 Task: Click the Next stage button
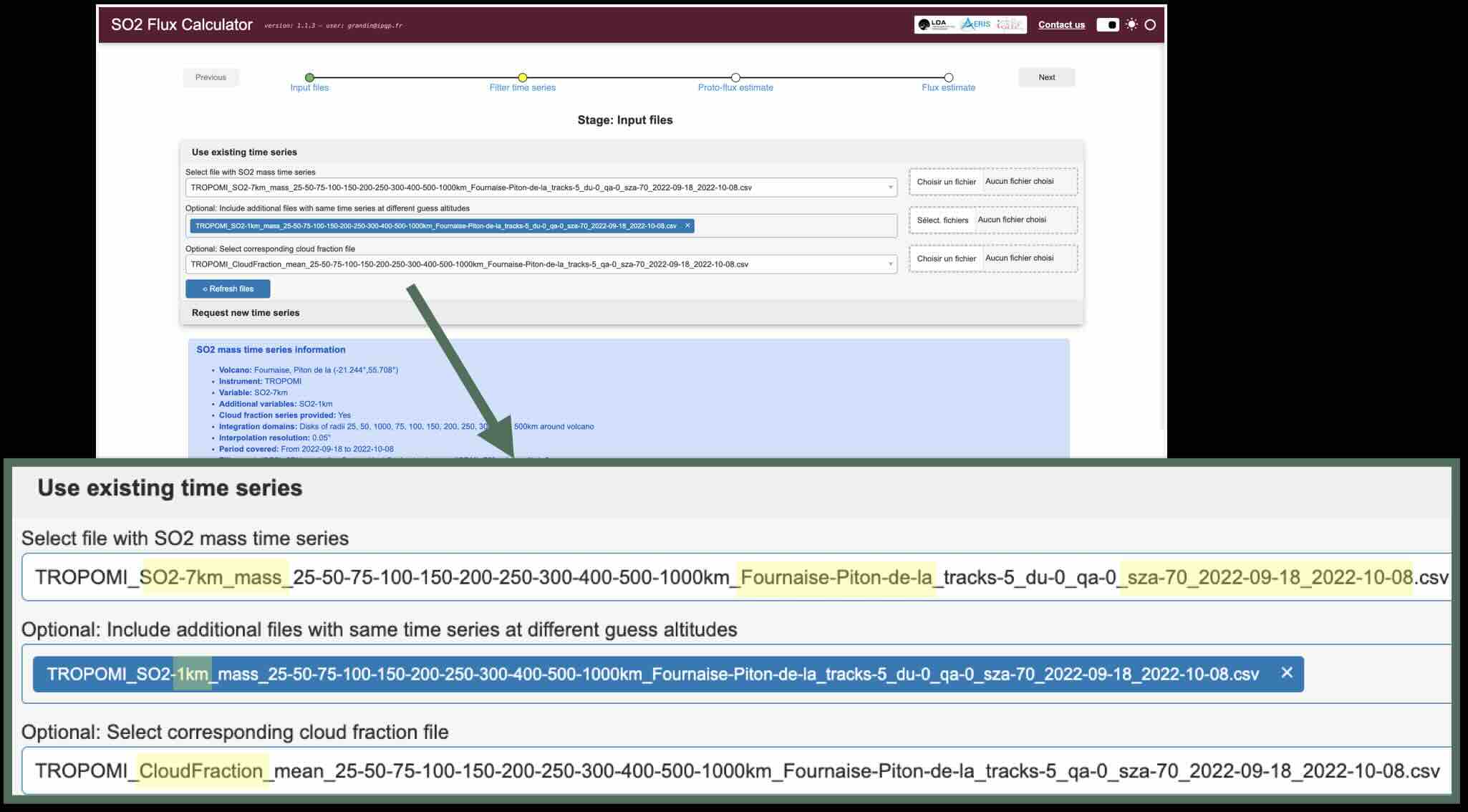[1046, 77]
